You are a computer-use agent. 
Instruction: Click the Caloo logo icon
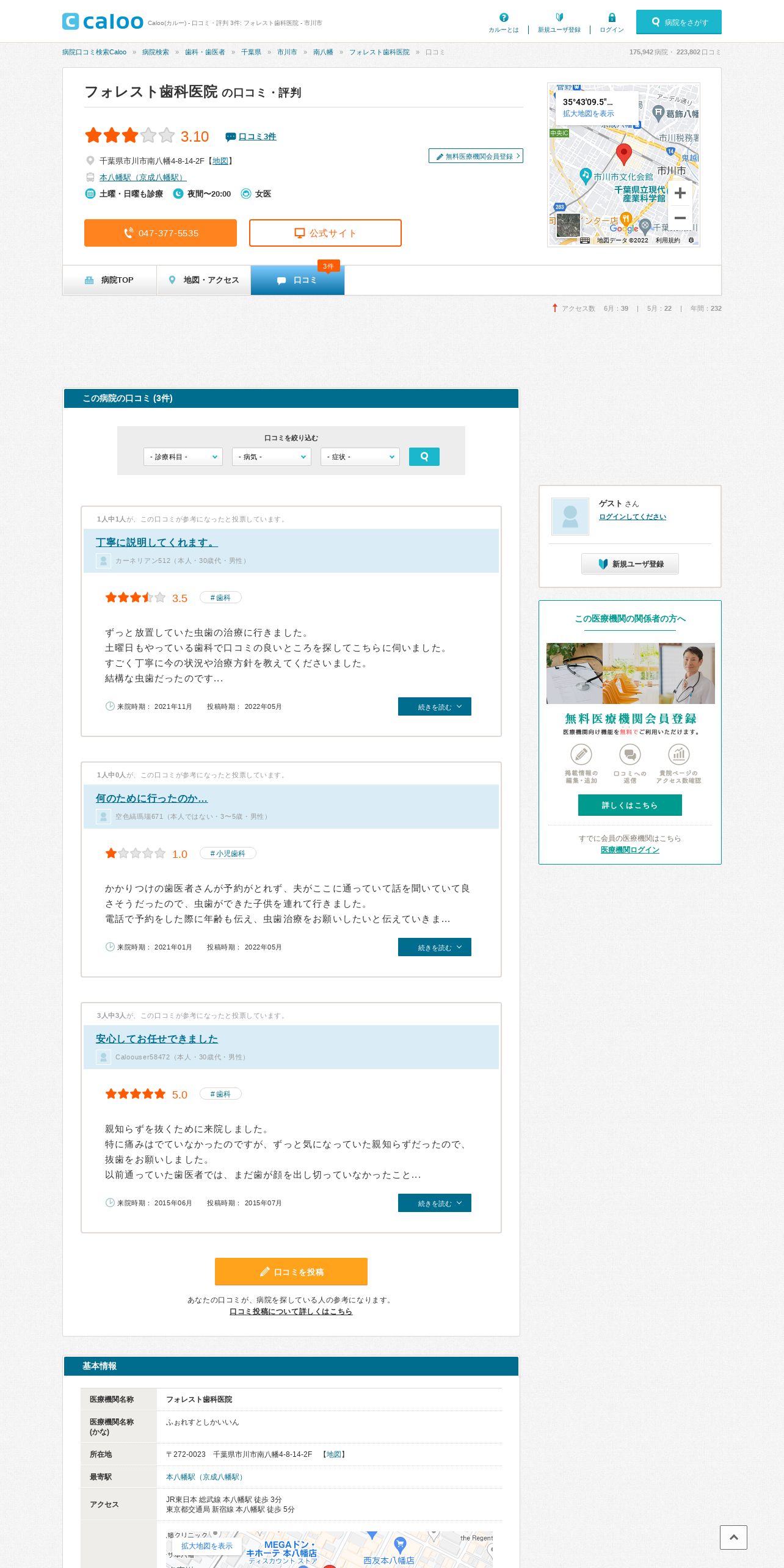(x=71, y=21)
